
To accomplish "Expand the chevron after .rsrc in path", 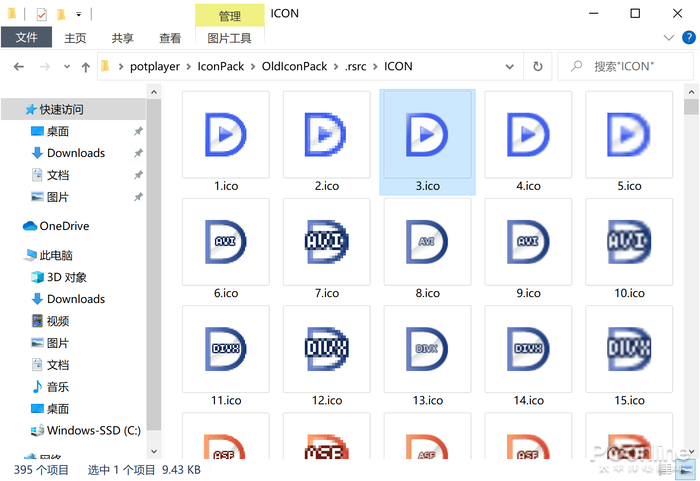I will (x=375, y=67).
